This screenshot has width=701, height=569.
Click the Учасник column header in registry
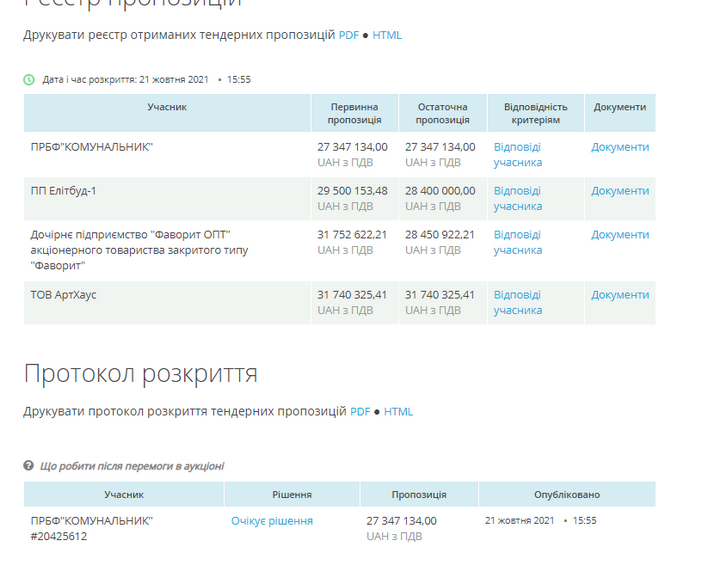click(167, 107)
